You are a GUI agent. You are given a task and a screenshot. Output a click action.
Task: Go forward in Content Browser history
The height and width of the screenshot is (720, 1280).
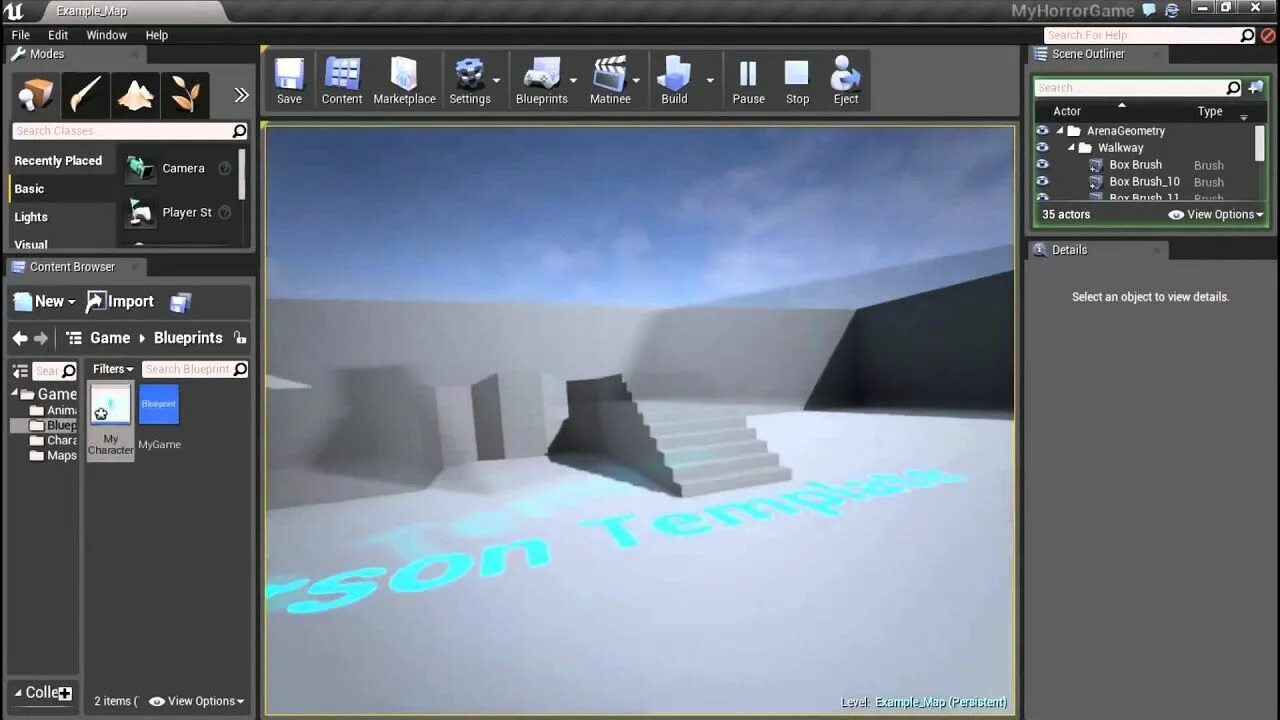(41, 338)
